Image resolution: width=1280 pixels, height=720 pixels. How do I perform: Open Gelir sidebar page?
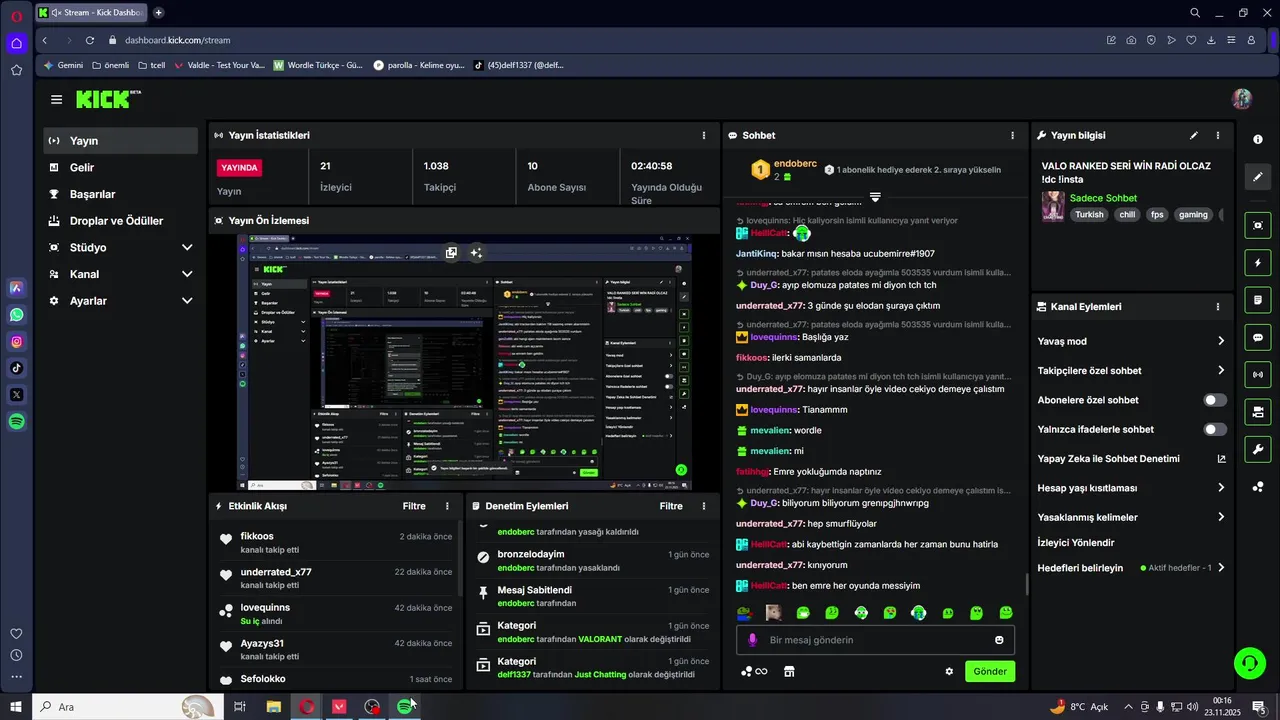[120, 168]
